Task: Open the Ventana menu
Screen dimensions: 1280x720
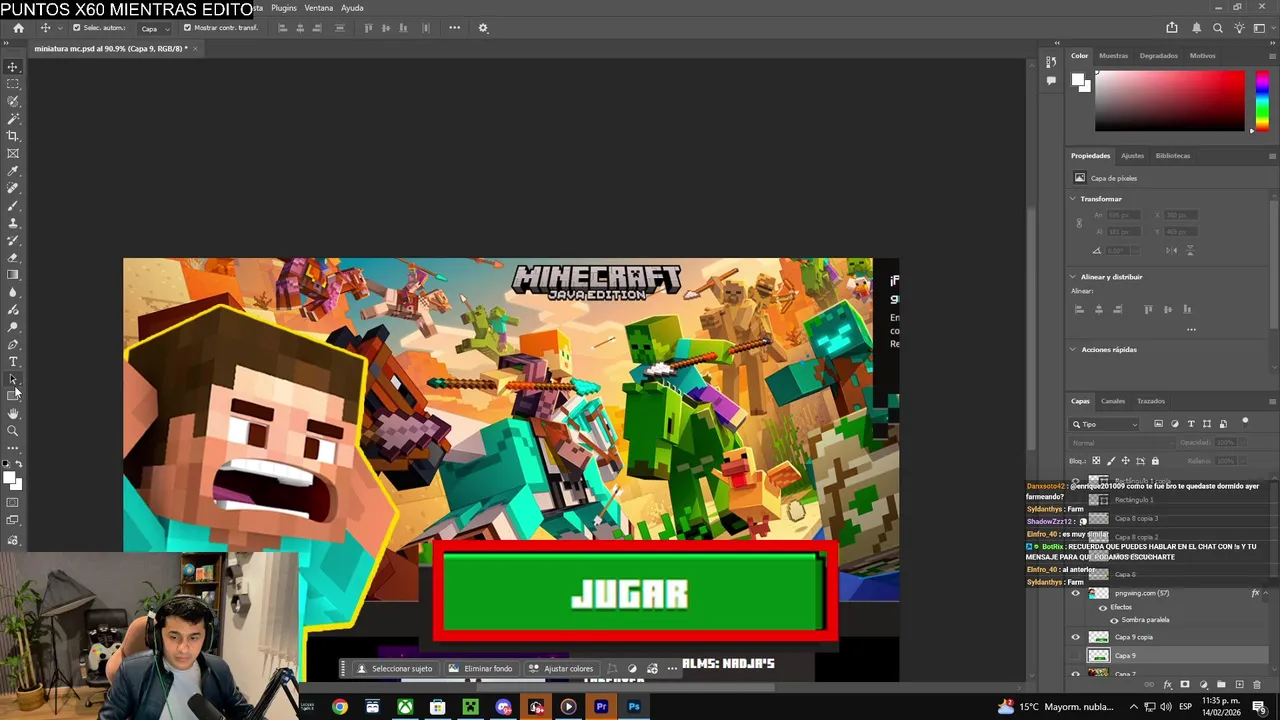Action: (x=318, y=8)
